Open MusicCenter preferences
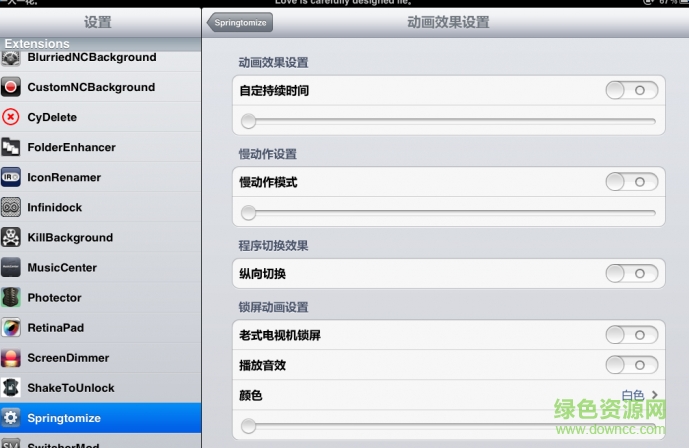The width and height of the screenshot is (689, 448). click(101, 267)
